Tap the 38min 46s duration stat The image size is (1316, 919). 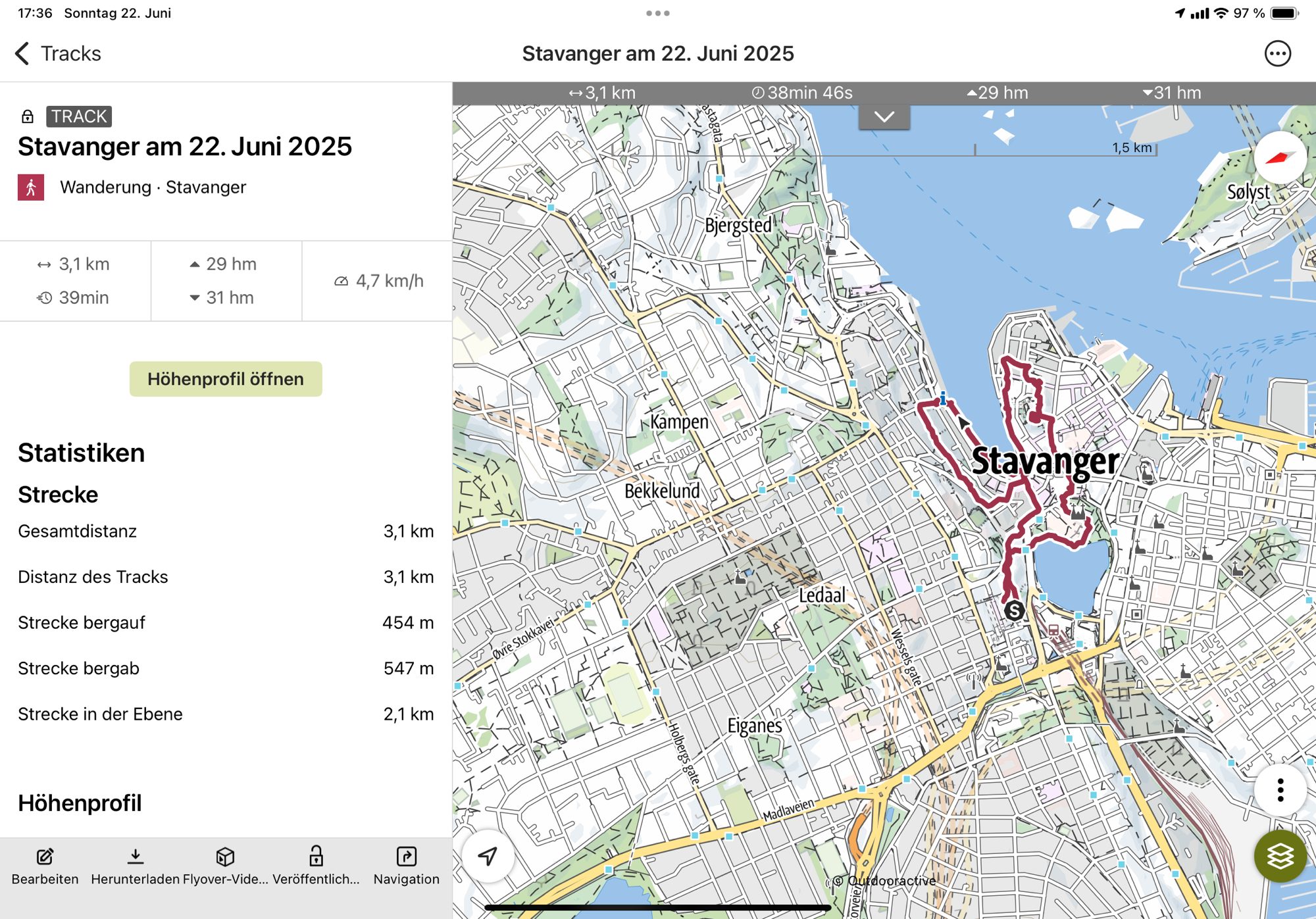[x=802, y=93]
